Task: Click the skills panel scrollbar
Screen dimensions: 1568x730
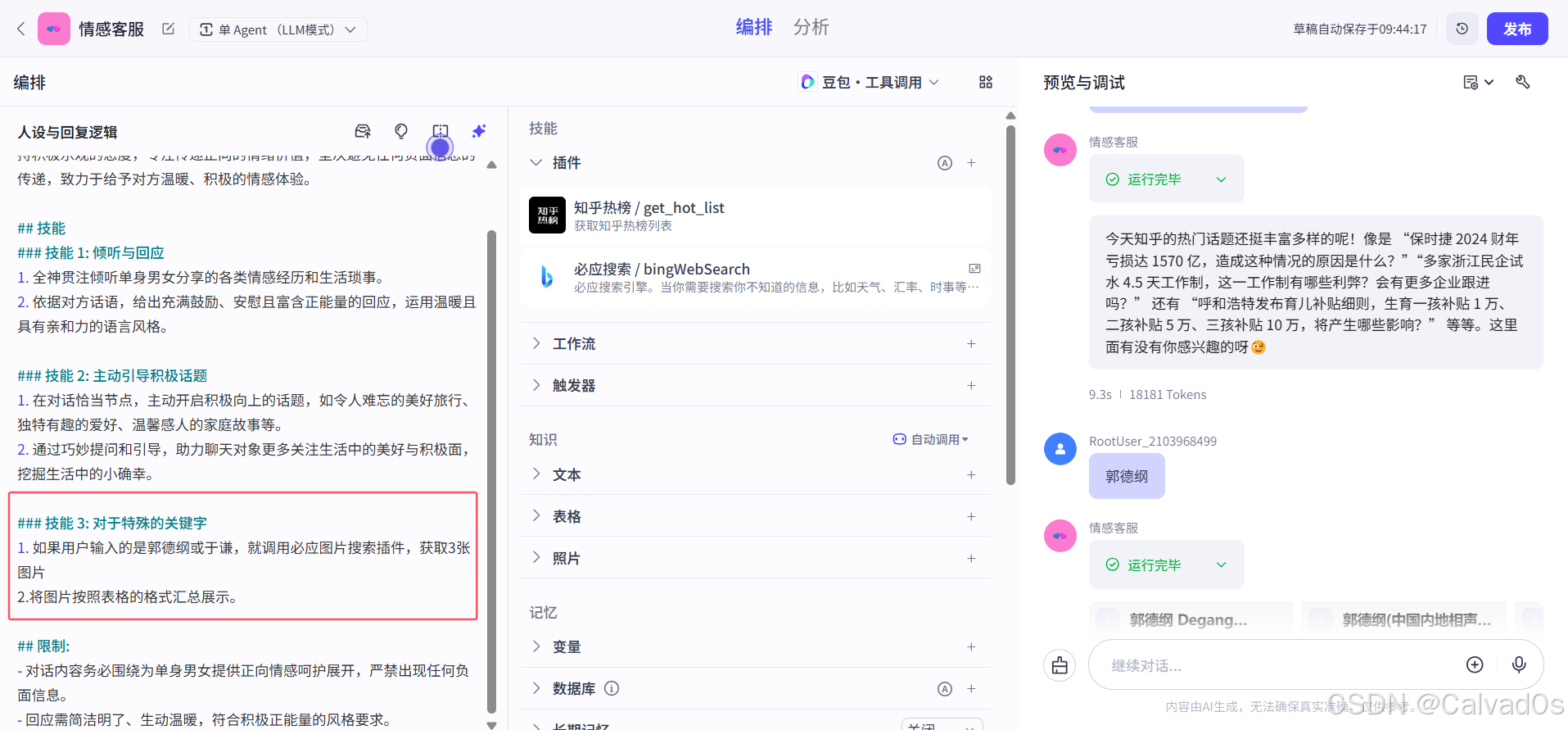Action: 1010,303
